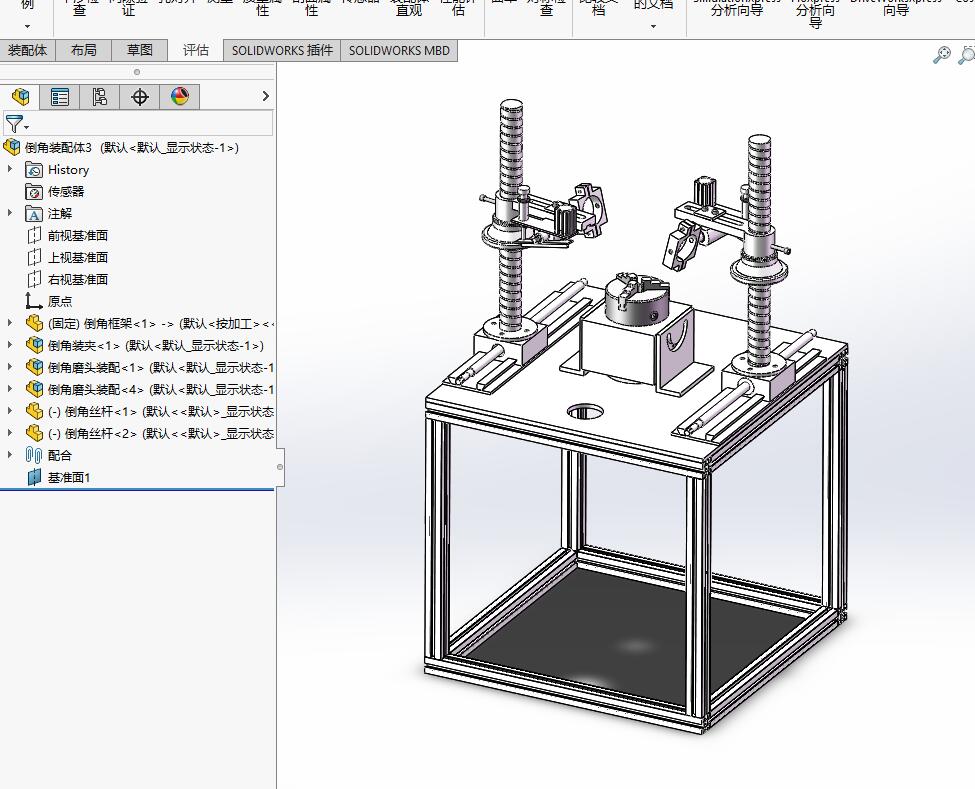
Task: Click the 上视基准面 plane icon
Action: [34, 257]
